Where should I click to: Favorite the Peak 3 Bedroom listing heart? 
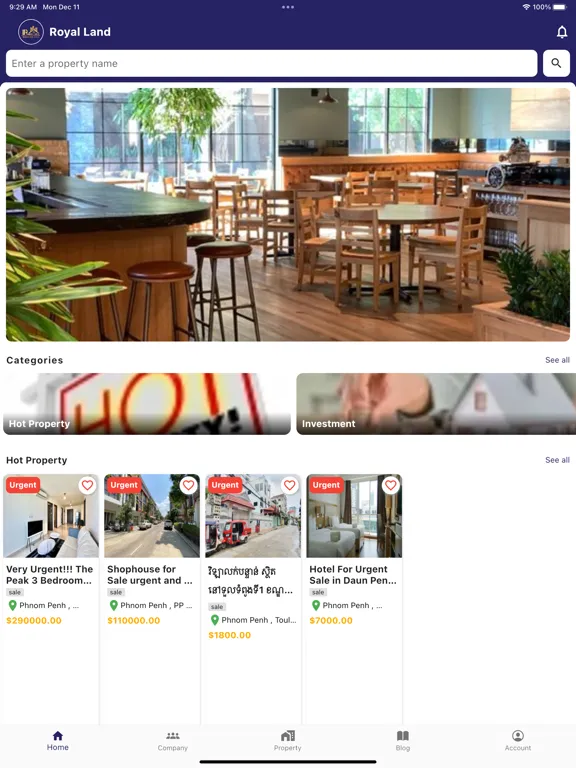[x=87, y=485]
